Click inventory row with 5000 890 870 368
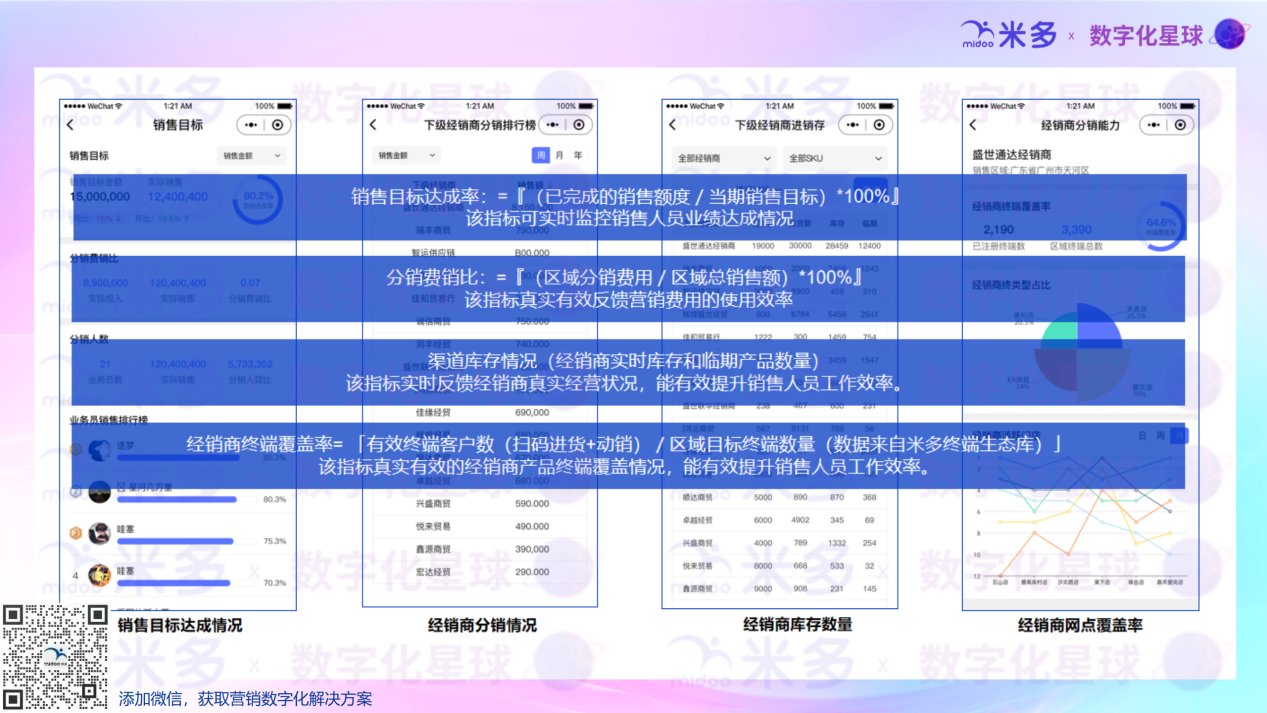The height and width of the screenshot is (713, 1267). (x=780, y=497)
